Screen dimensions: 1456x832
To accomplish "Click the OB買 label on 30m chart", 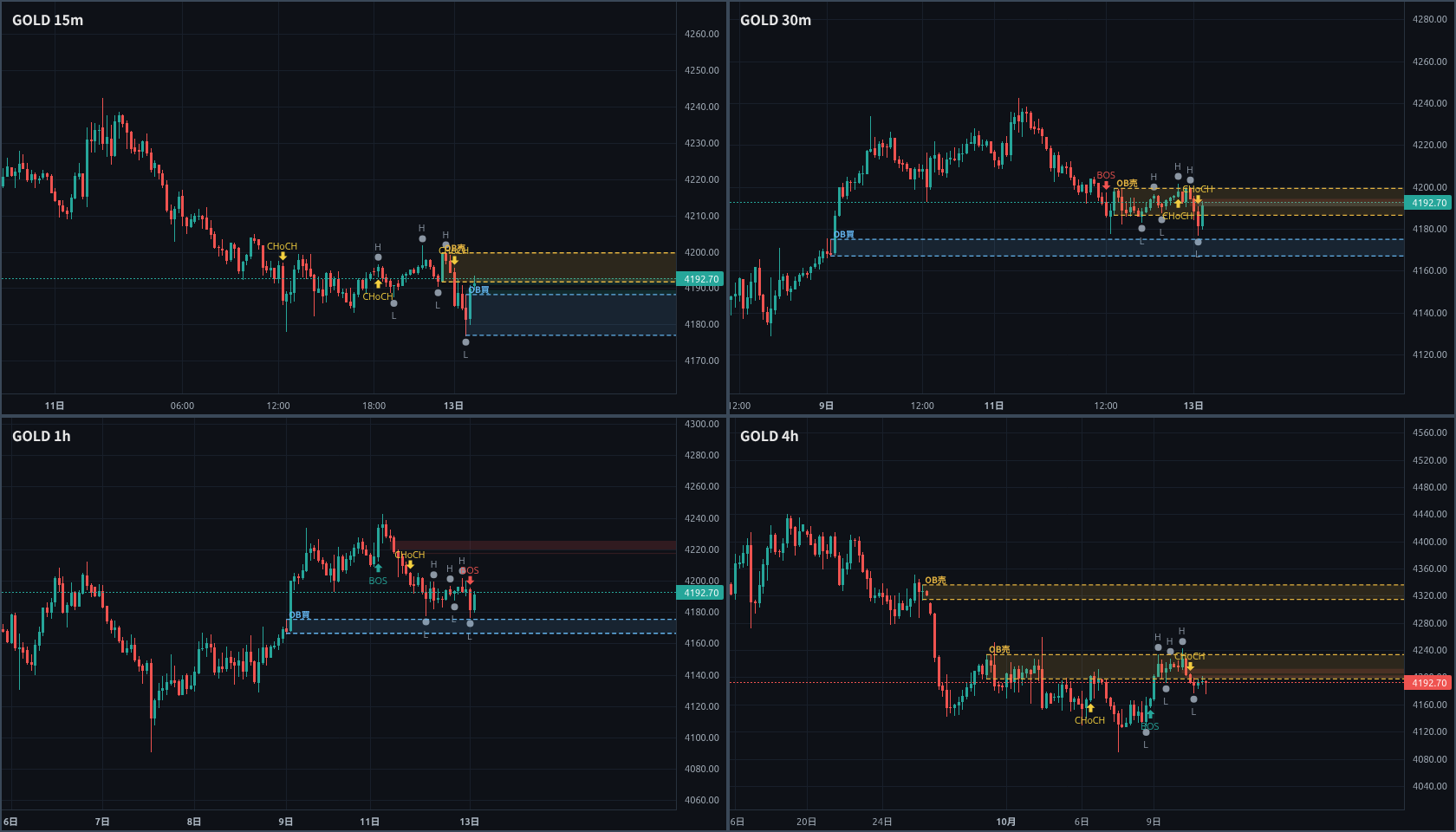I will click(x=843, y=235).
